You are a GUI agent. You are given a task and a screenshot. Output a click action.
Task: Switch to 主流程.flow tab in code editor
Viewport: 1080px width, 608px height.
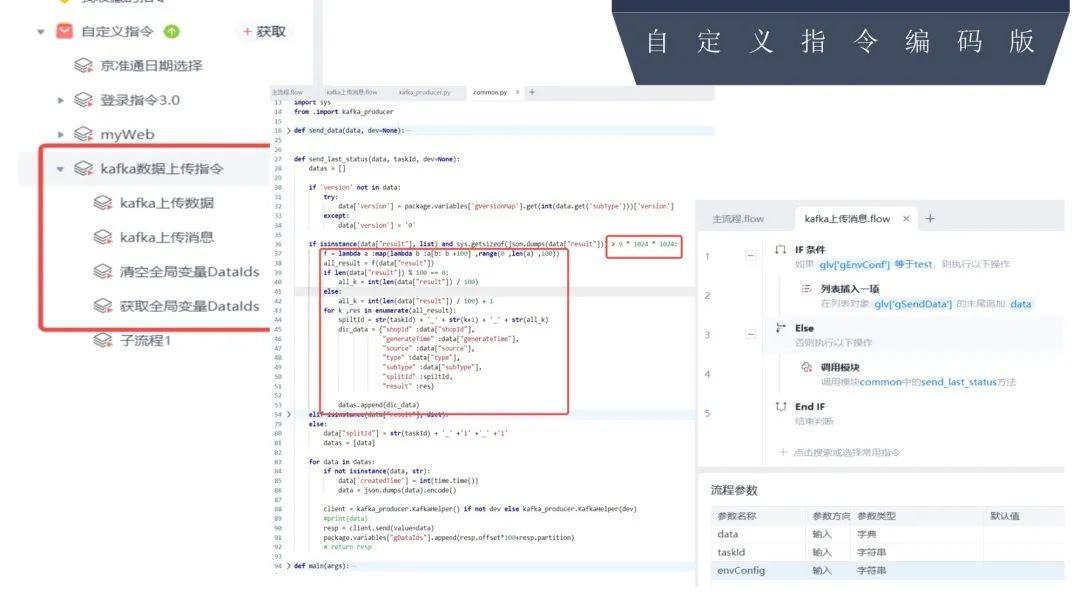(x=287, y=92)
